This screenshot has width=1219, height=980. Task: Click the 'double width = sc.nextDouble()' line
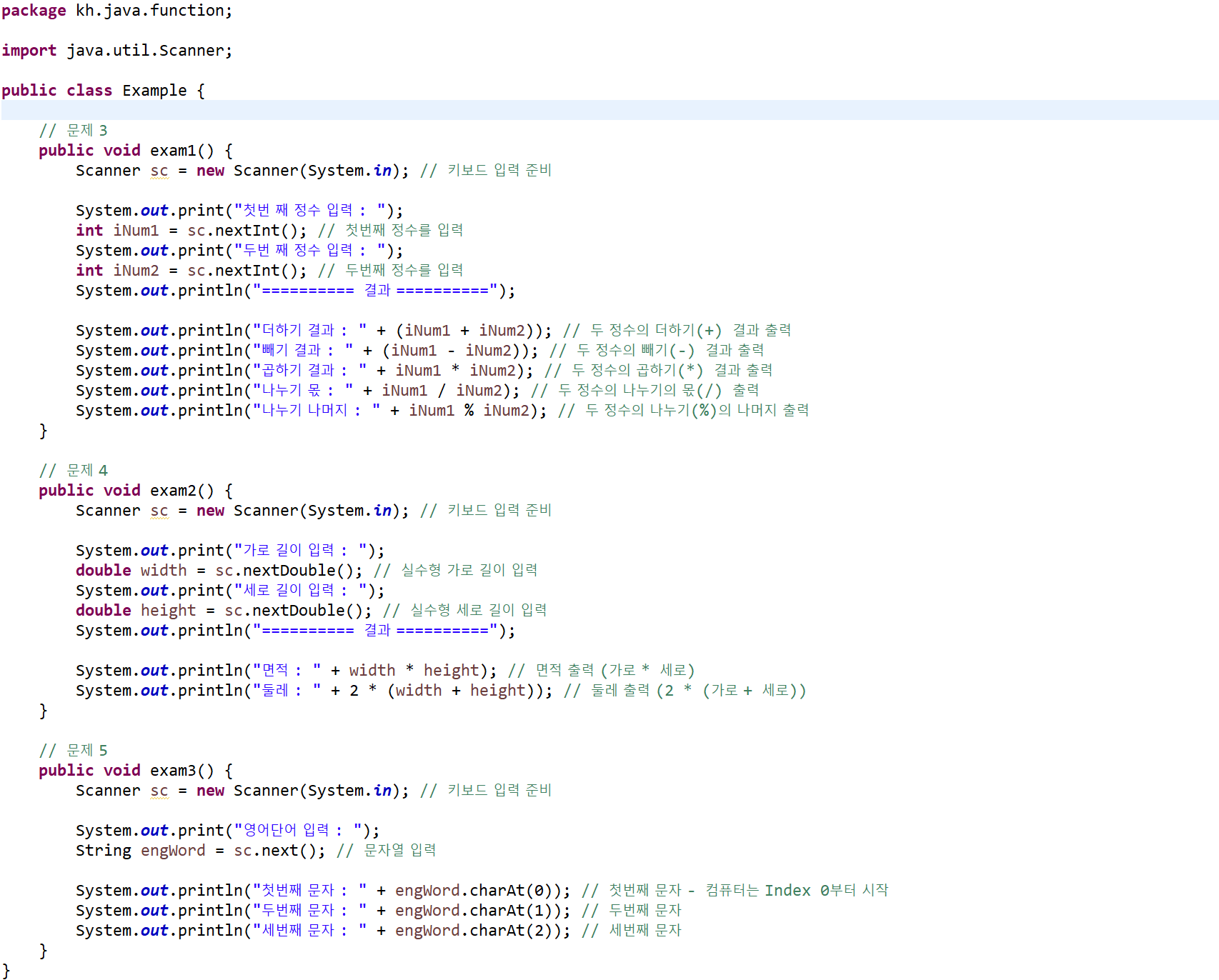[219, 571]
